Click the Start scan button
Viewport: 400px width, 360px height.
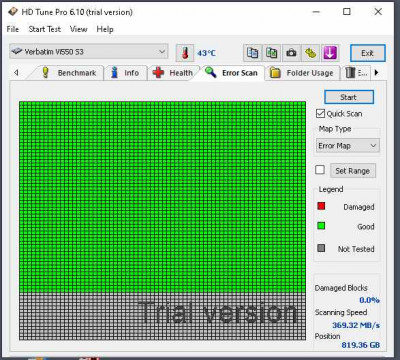click(x=349, y=97)
